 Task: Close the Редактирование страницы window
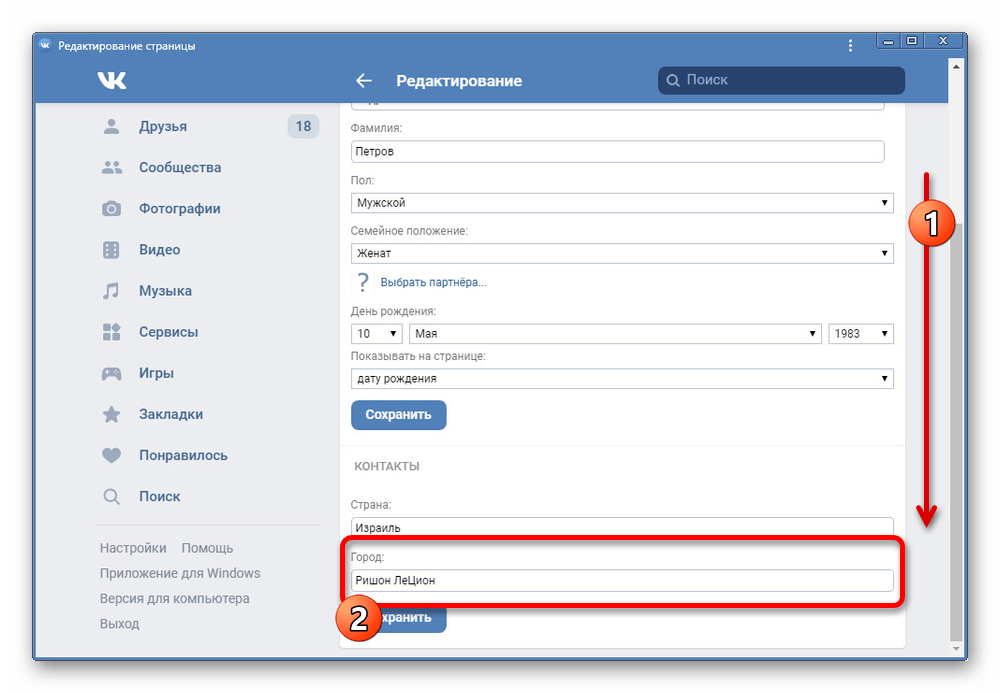click(x=943, y=41)
